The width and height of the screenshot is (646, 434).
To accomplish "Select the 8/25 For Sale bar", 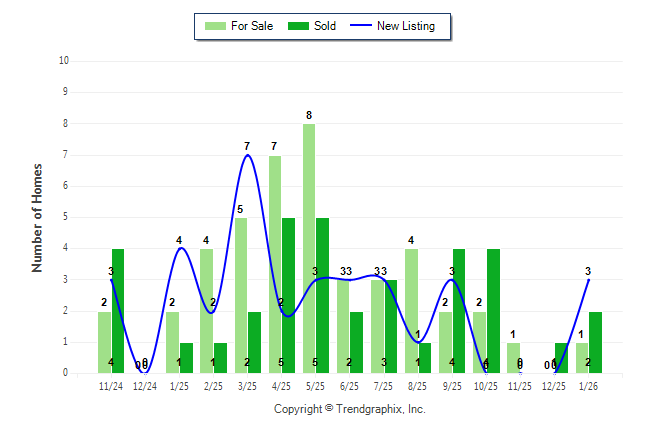I will point(411,310).
